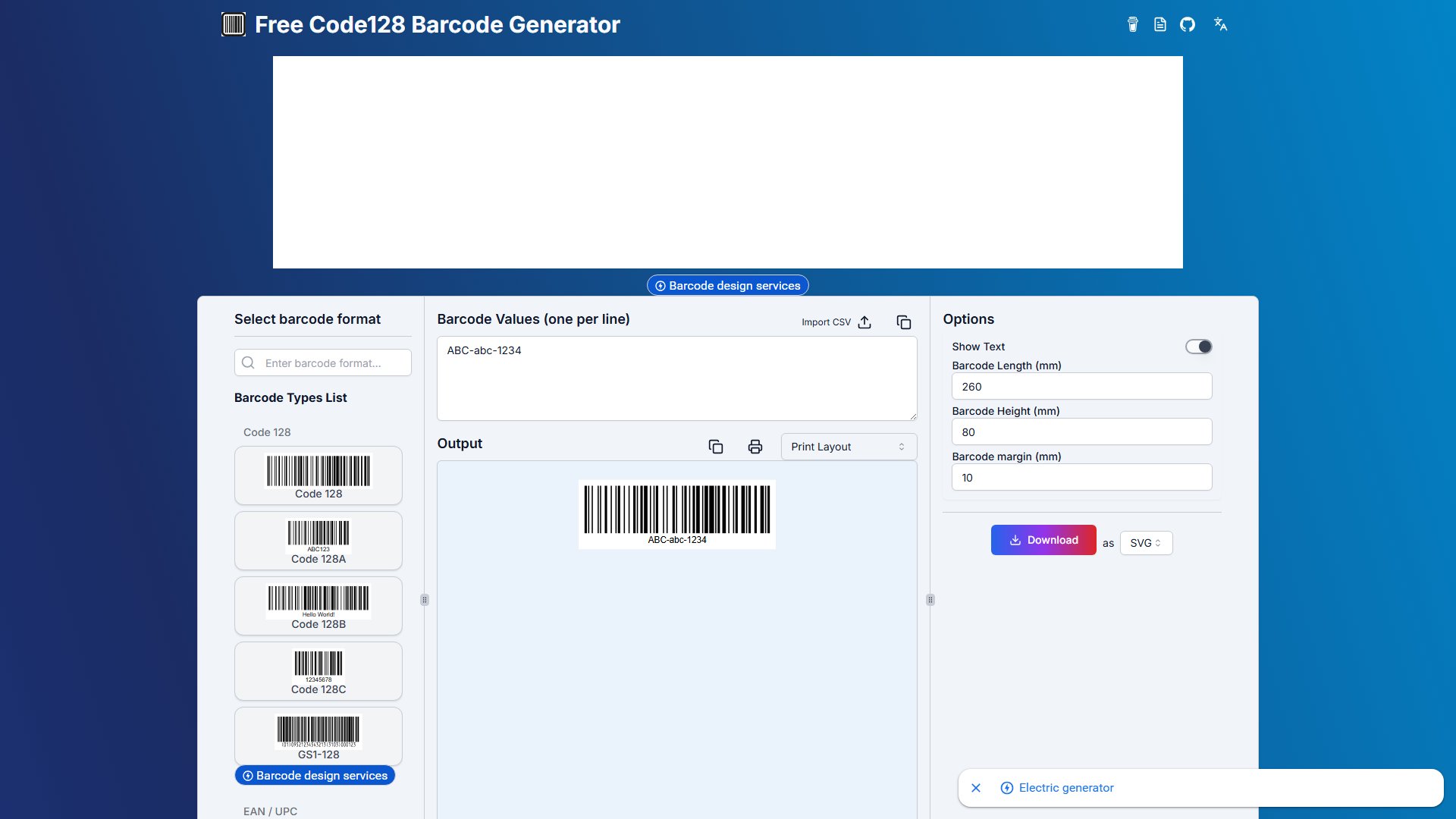The height and width of the screenshot is (819, 1456).
Task: Click left panel resize handle
Action: [x=425, y=600]
